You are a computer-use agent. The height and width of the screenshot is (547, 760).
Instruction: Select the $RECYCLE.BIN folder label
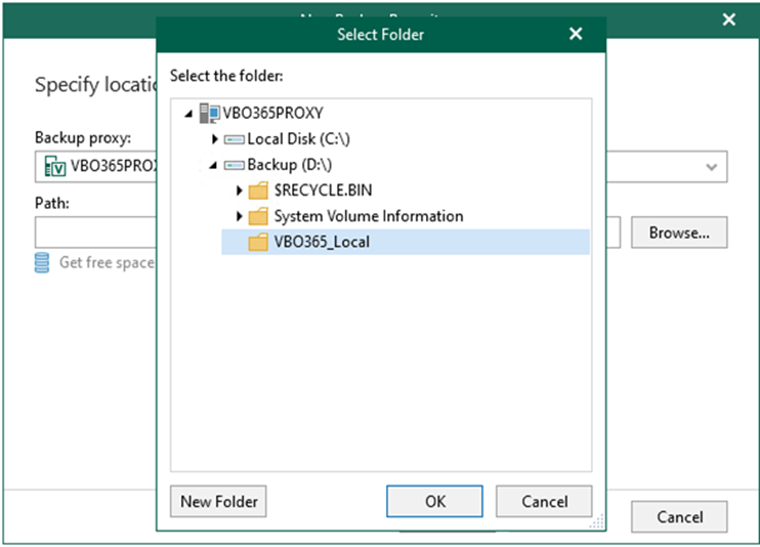point(323,190)
